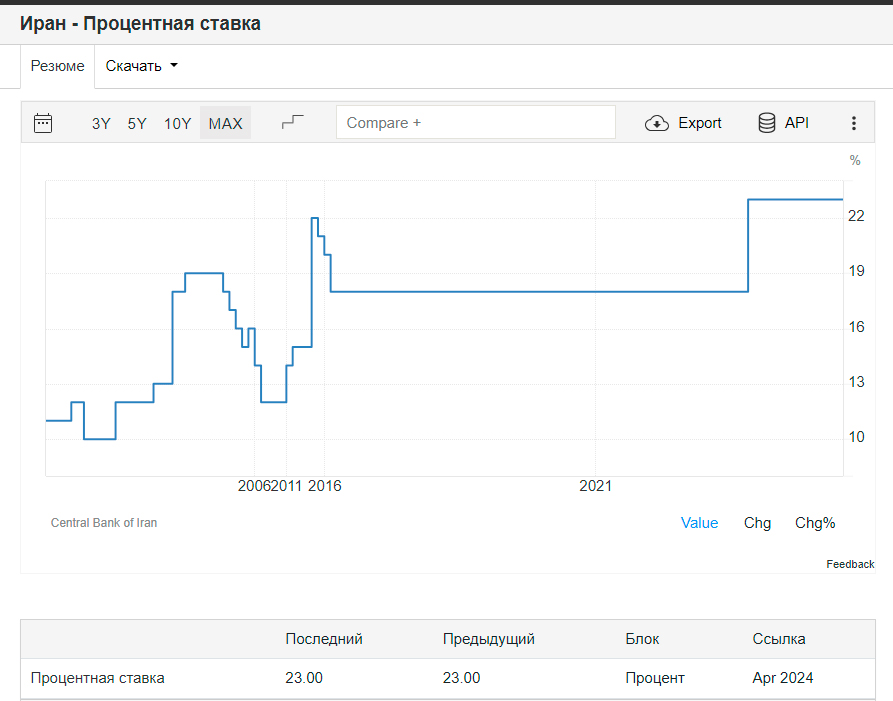Click the Предыдущий column header
Viewport: 893px width, 701px height.
click(x=489, y=639)
